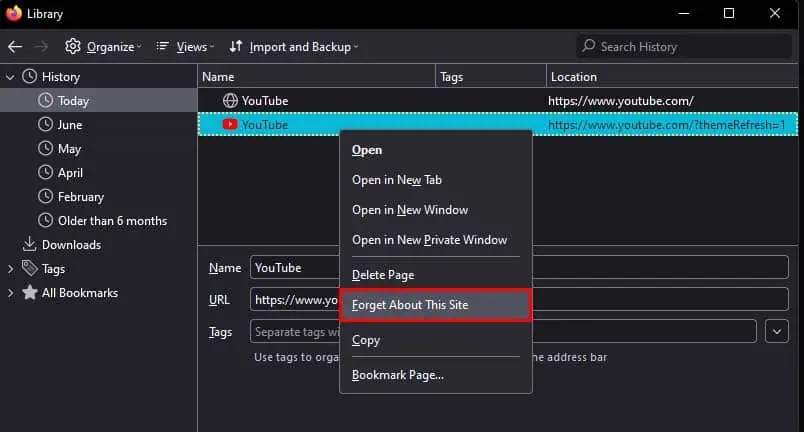Sort by the Location column header
The height and width of the screenshot is (432, 804).
[x=672, y=77]
